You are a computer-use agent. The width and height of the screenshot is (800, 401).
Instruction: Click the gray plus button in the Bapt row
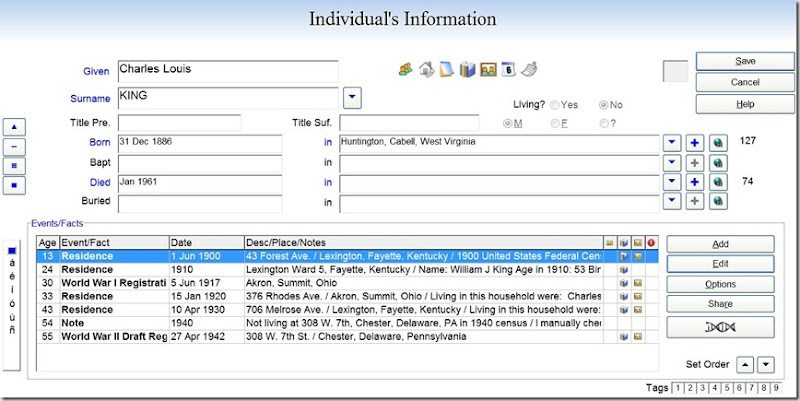[694, 163]
